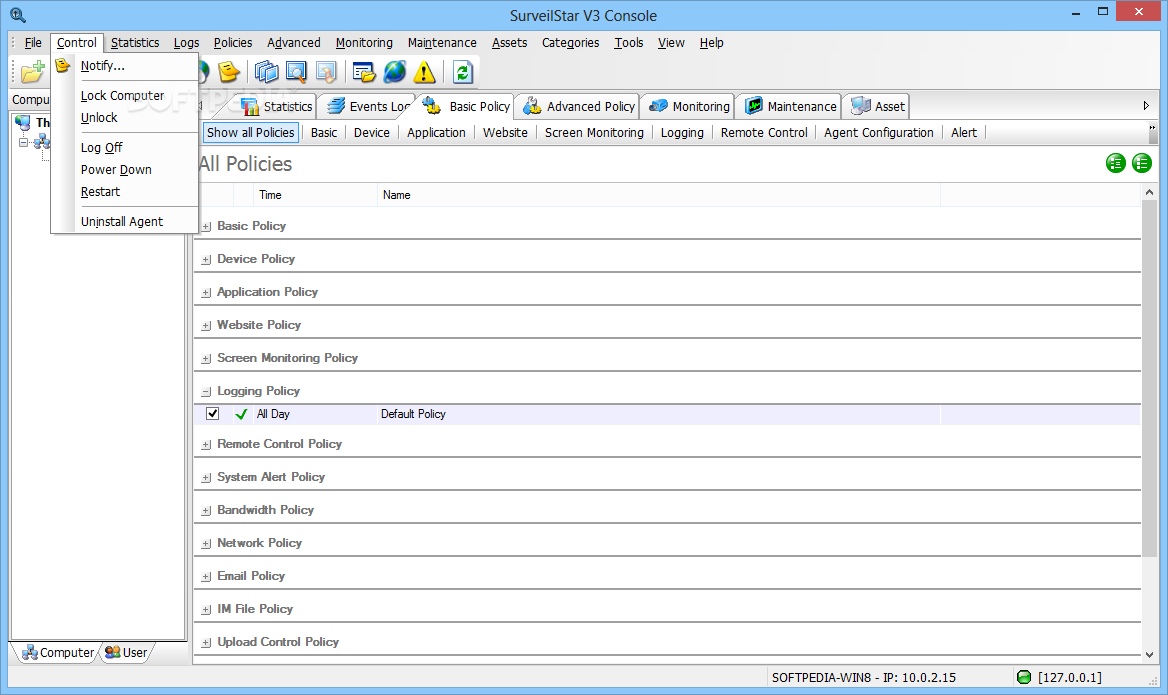Click the green status indicator near 127.0.0.1
Viewport: 1168px width, 695px height.
[1024, 677]
